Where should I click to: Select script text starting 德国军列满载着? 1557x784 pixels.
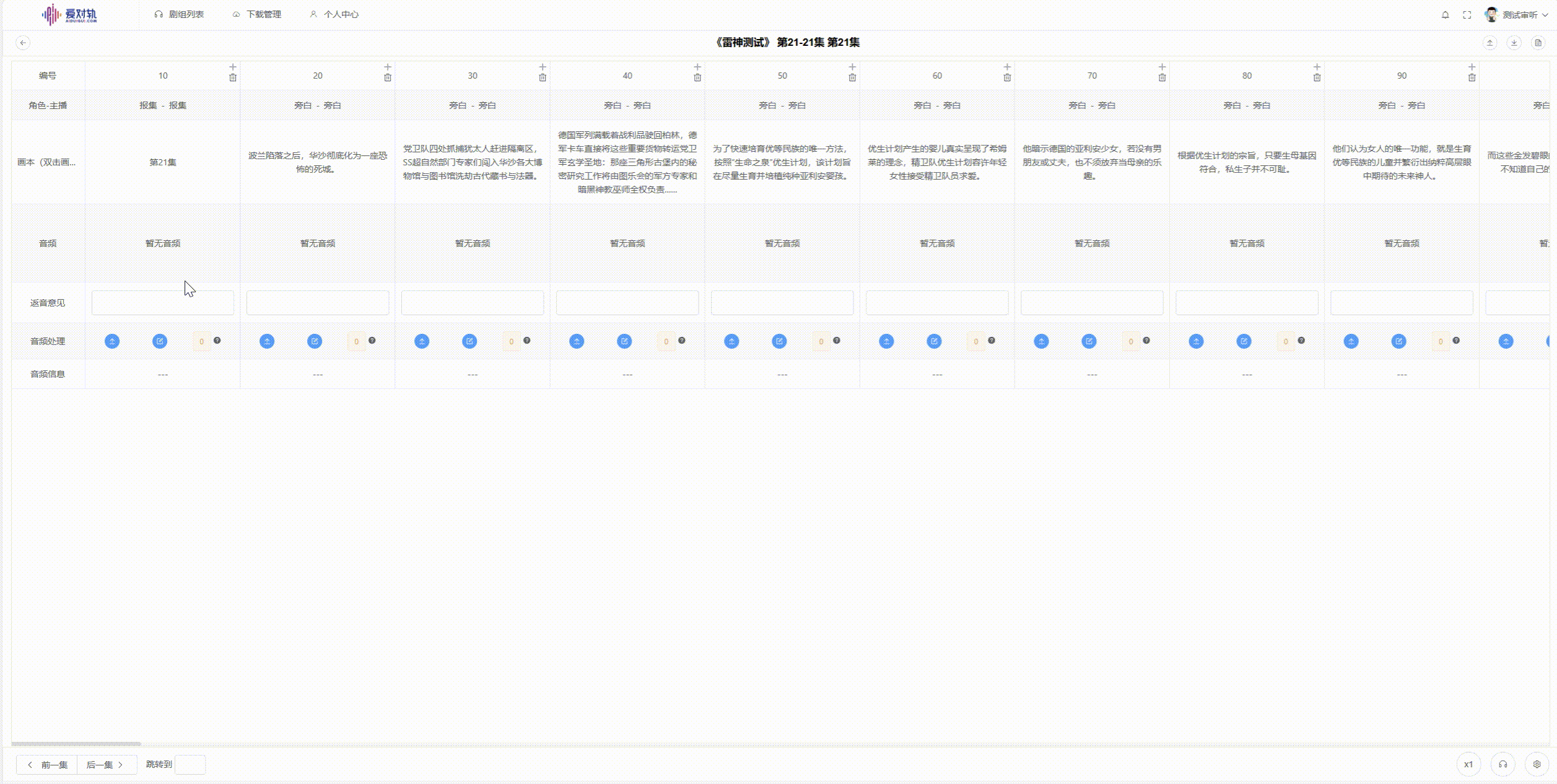coord(627,162)
